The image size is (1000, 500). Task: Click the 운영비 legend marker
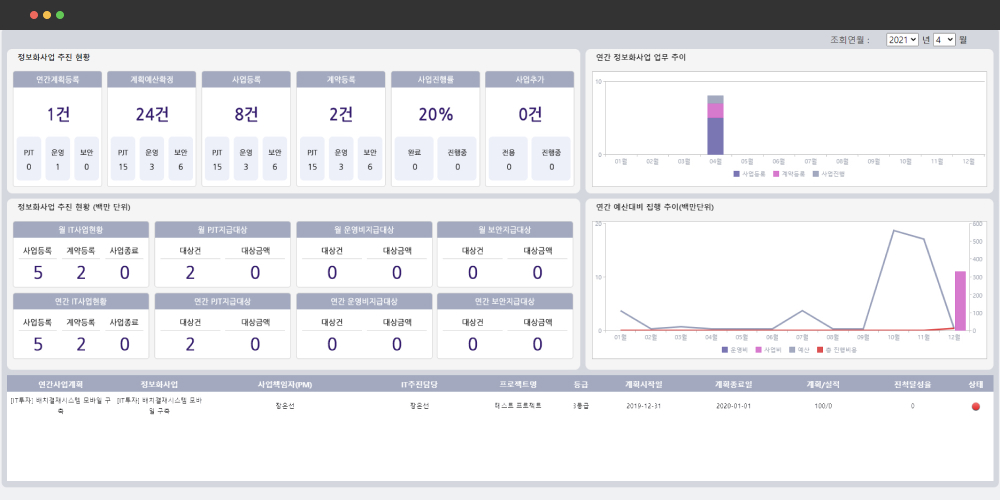tap(724, 350)
